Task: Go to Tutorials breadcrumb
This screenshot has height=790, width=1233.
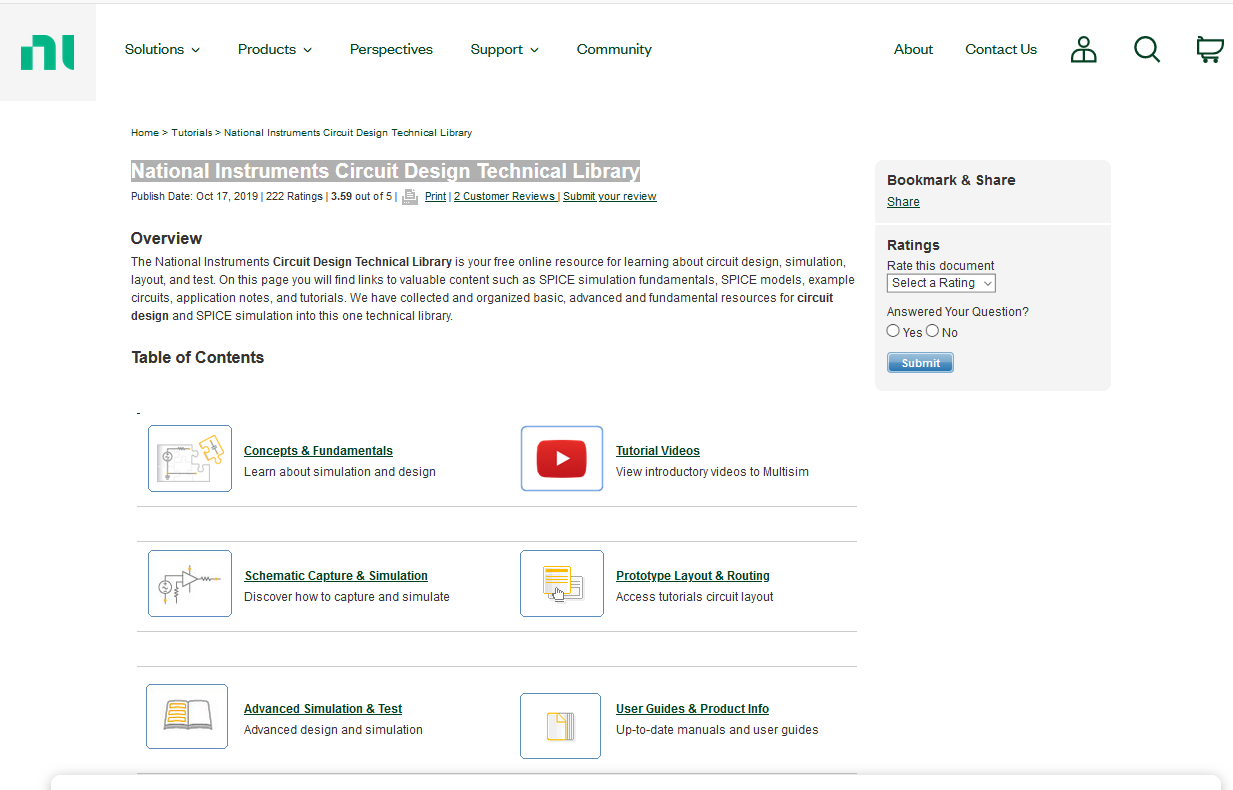Action: coord(192,133)
